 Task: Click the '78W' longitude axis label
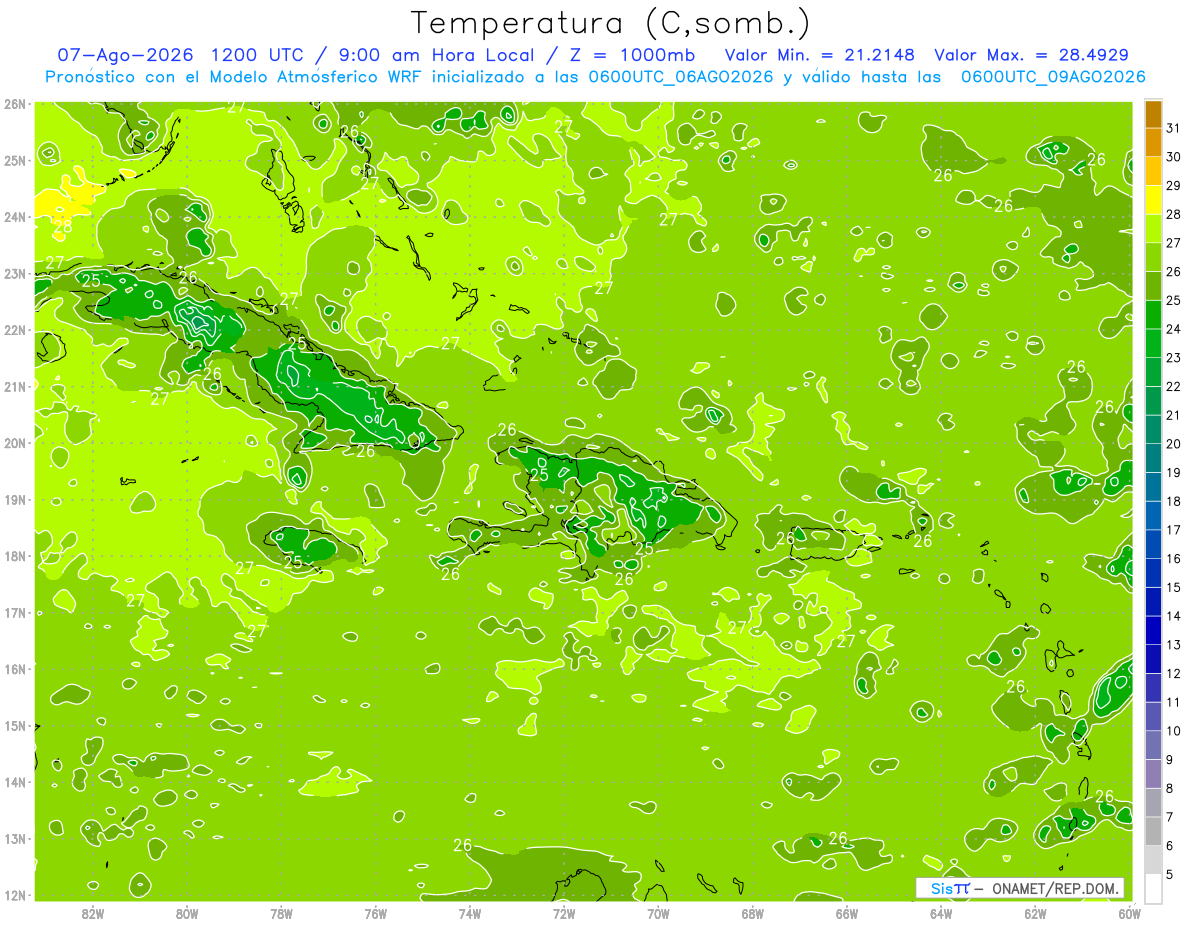281,913
